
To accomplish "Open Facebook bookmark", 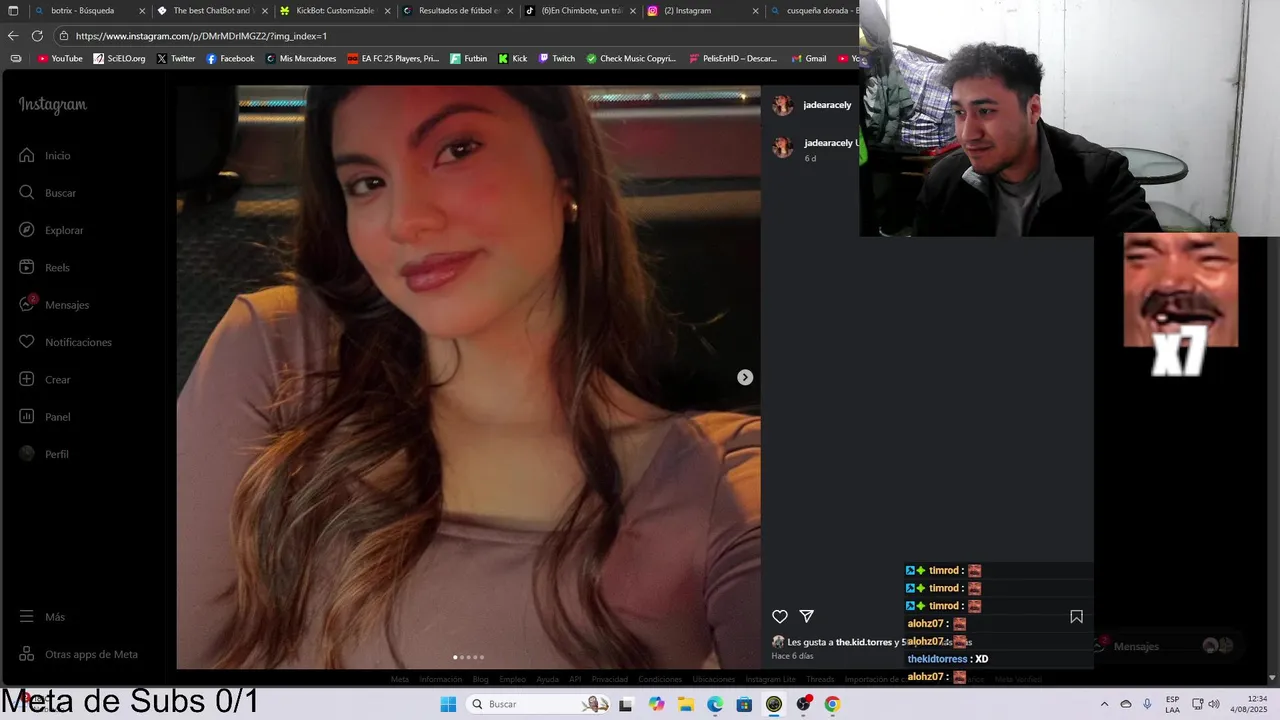I will pyautogui.click(x=230, y=59).
